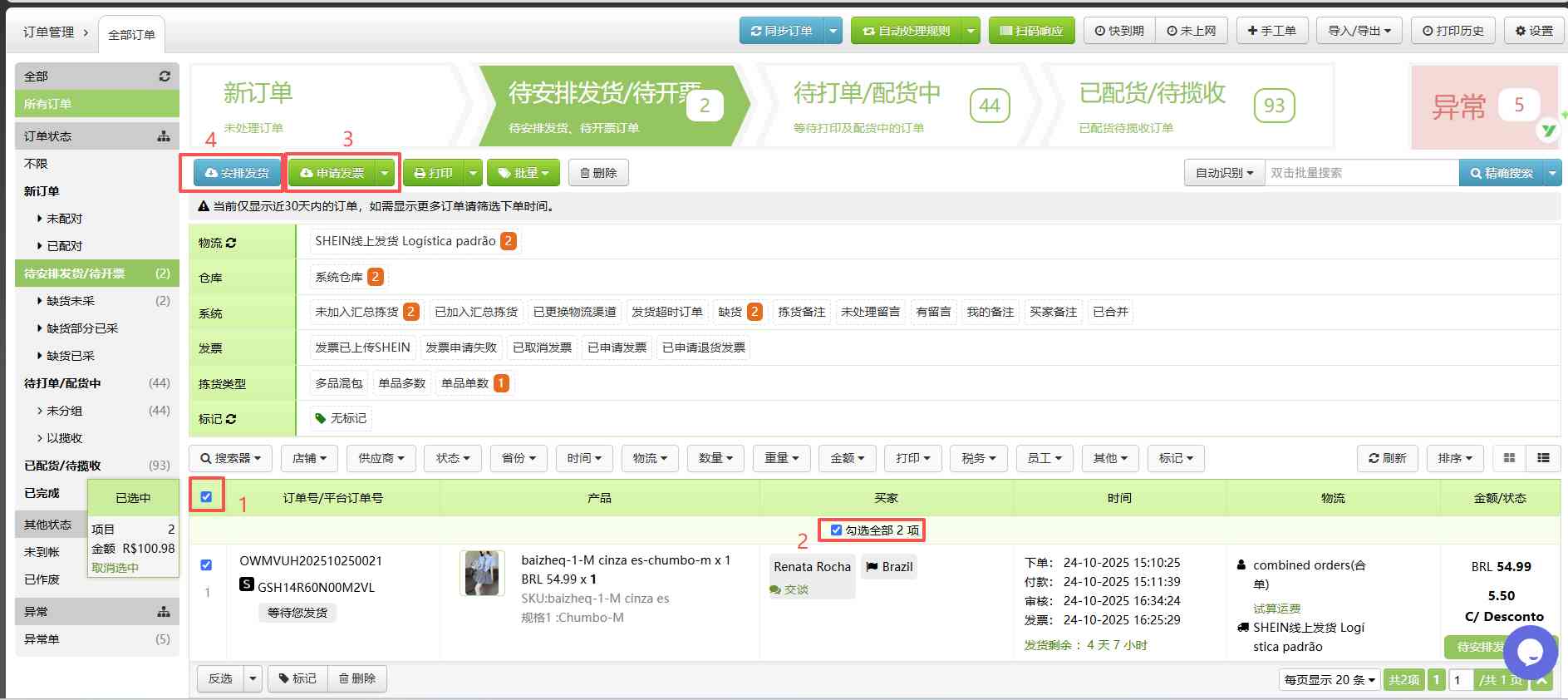
Task: Uncheck the 勾选全部 2 项 checkbox
Action: (x=836, y=530)
